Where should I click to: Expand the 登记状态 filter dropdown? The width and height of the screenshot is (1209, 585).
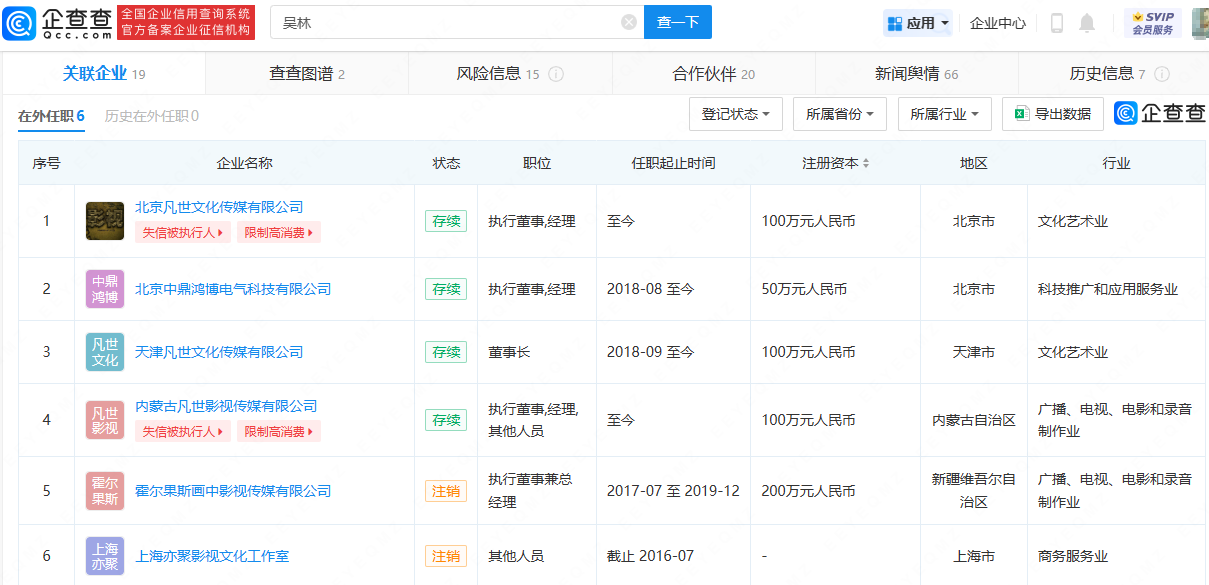coord(735,114)
